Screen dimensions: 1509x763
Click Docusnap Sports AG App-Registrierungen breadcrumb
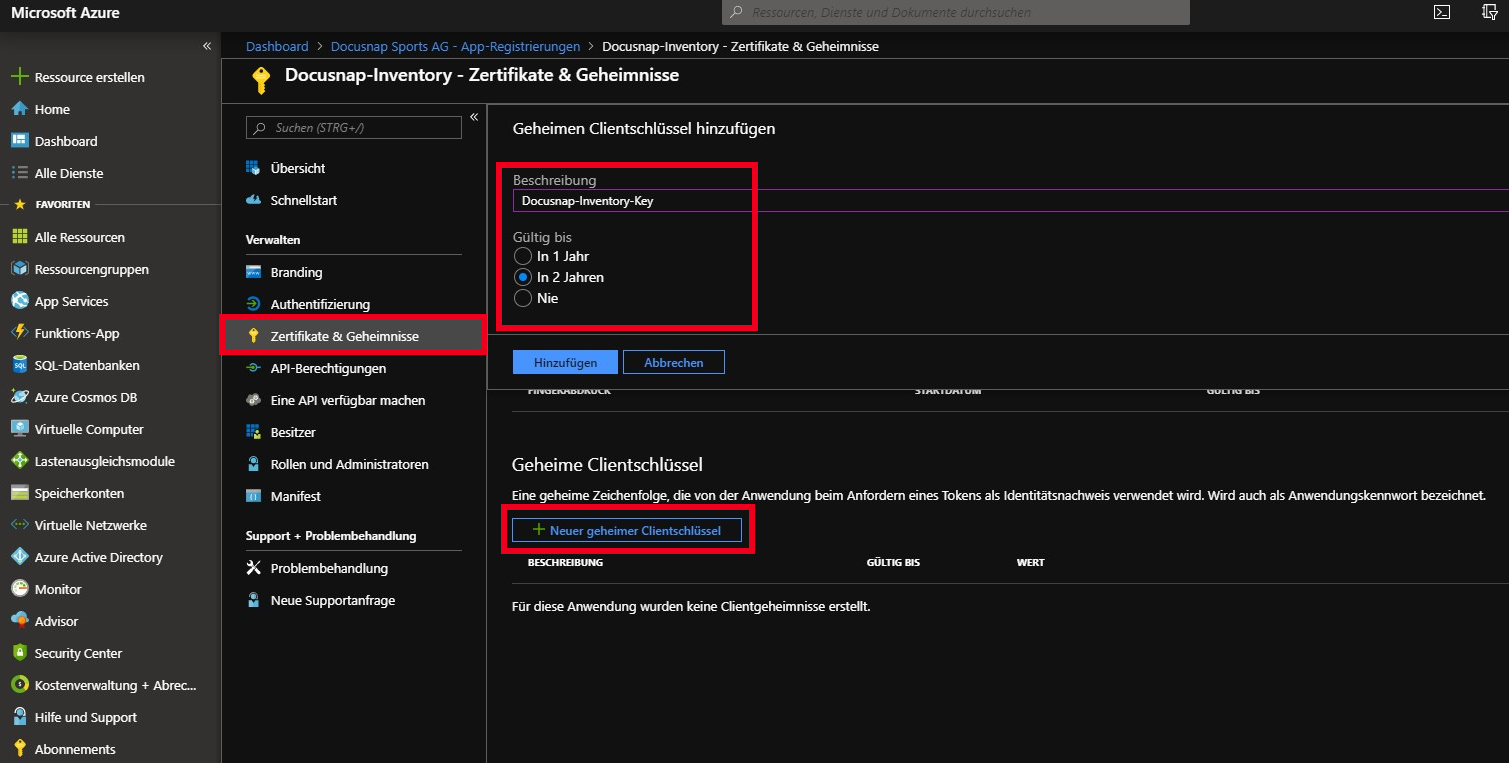coord(455,46)
